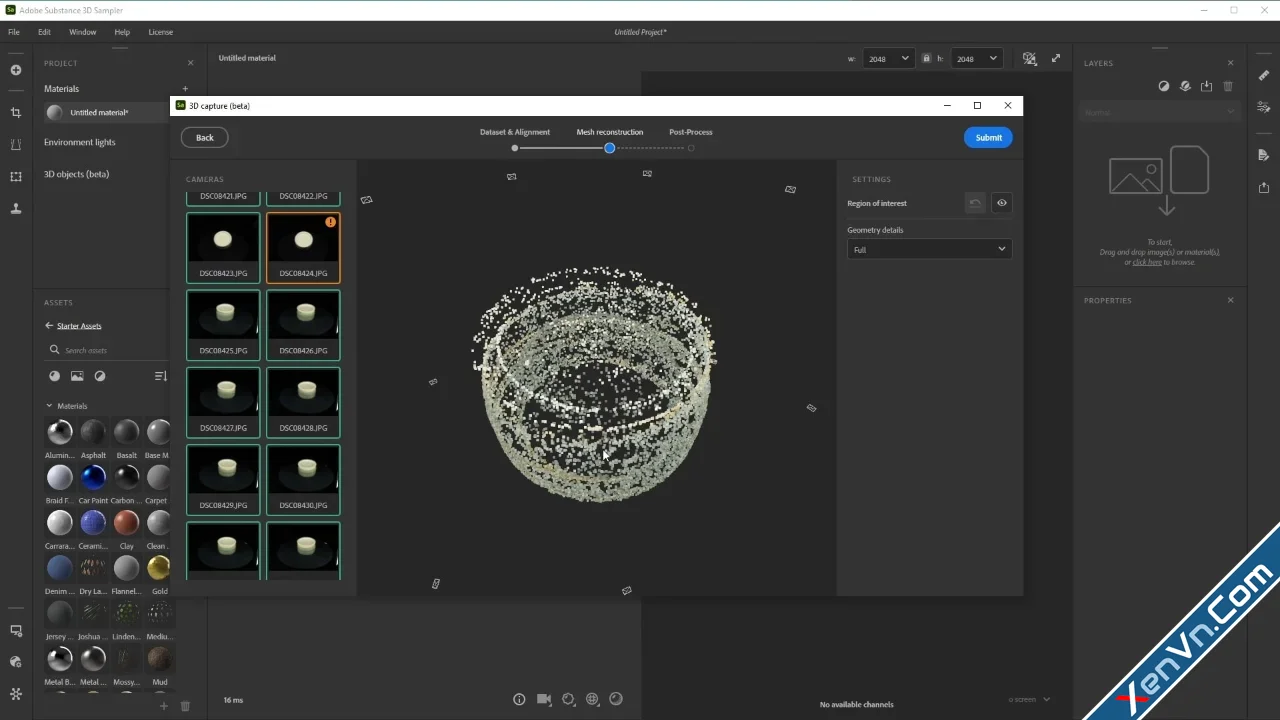Click the last progress step dot for Post-Process
The image size is (1280, 720).
point(691,148)
